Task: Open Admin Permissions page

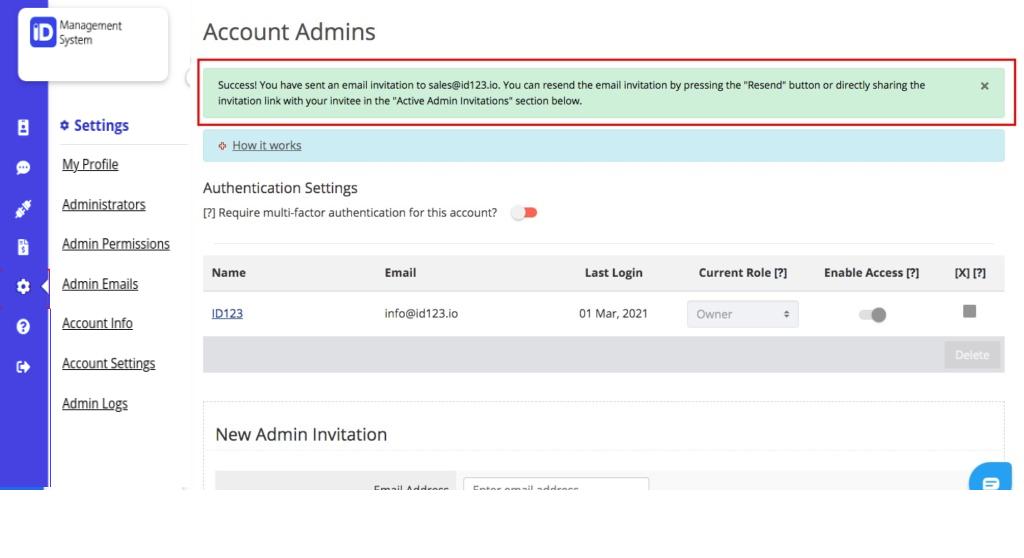Action: 116,244
